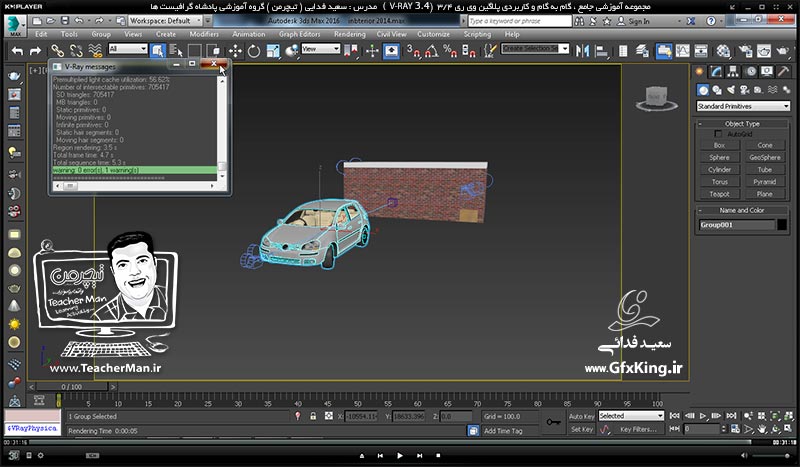Open the Modify panel tab
This screenshot has width=800, height=467.
[x=716, y=72]
